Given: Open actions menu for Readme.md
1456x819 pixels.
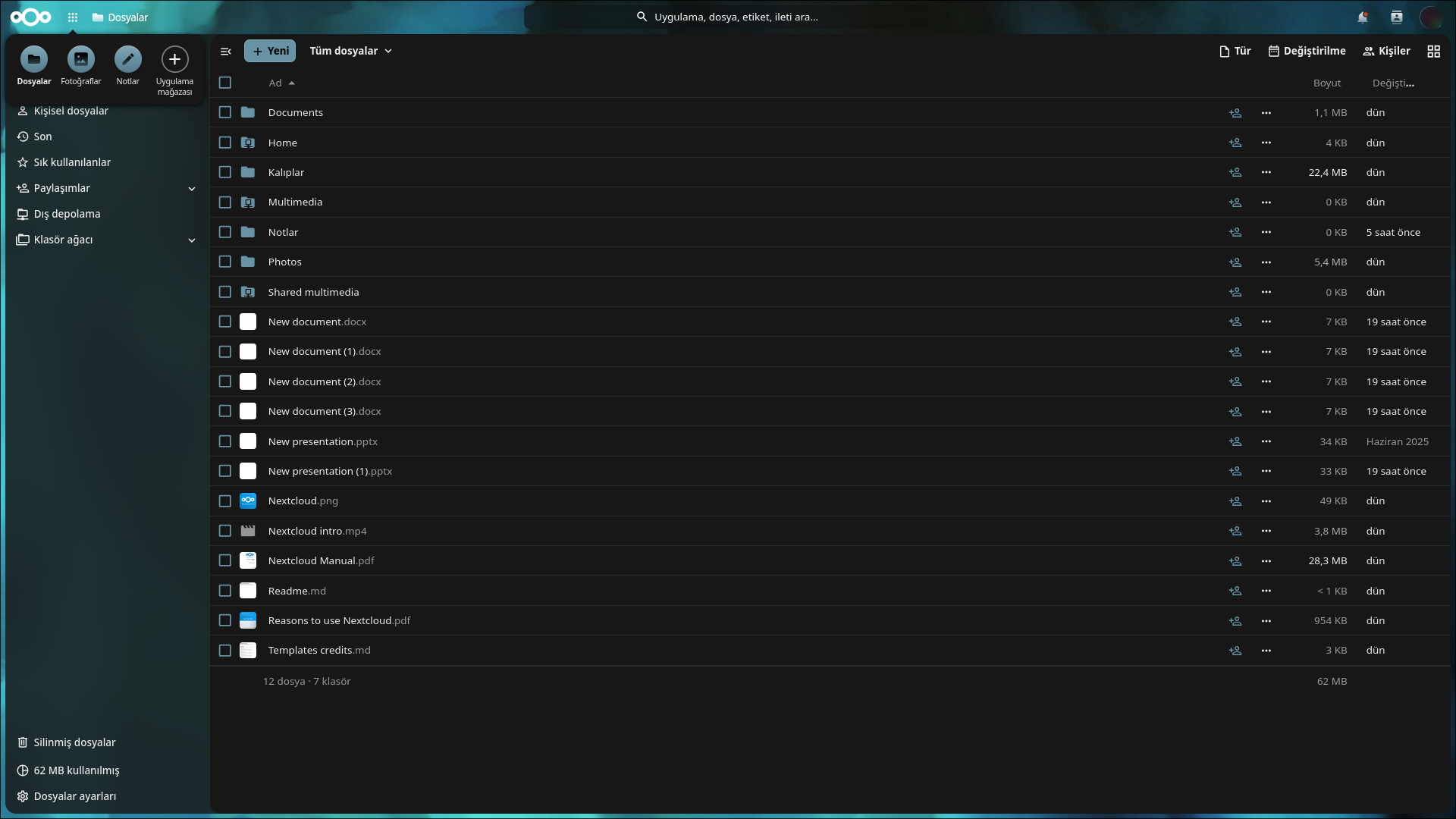Looking at the screenshot, I should coord(1266,591).
